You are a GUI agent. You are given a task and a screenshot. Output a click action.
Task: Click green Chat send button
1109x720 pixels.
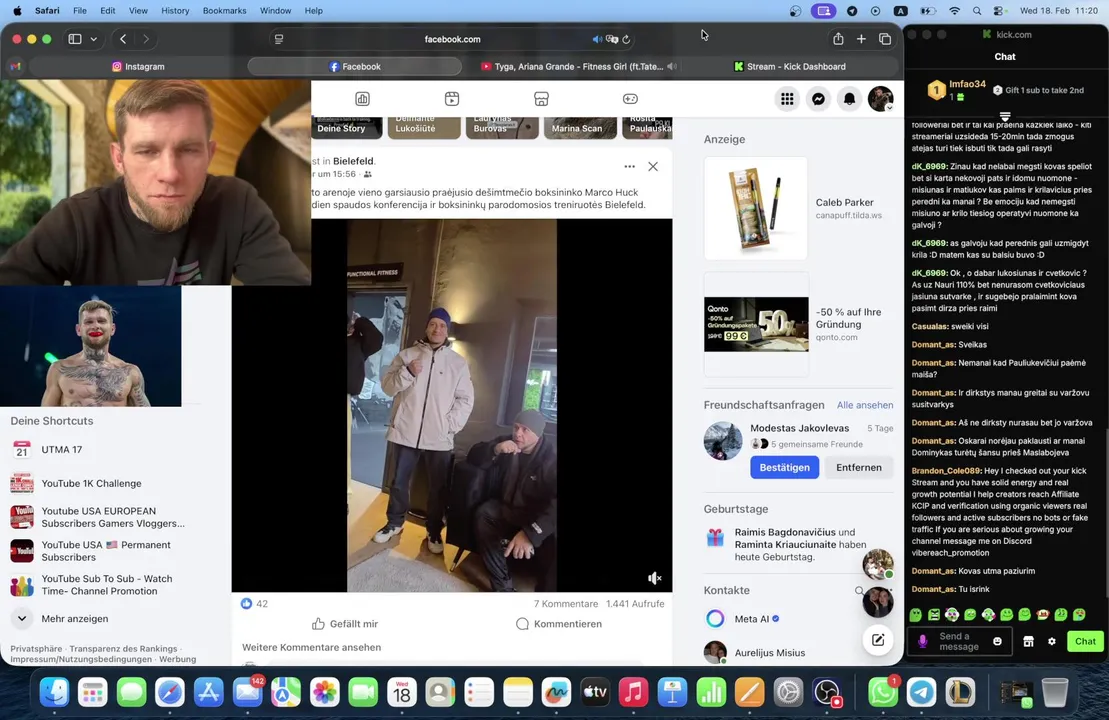point(1085,641)
